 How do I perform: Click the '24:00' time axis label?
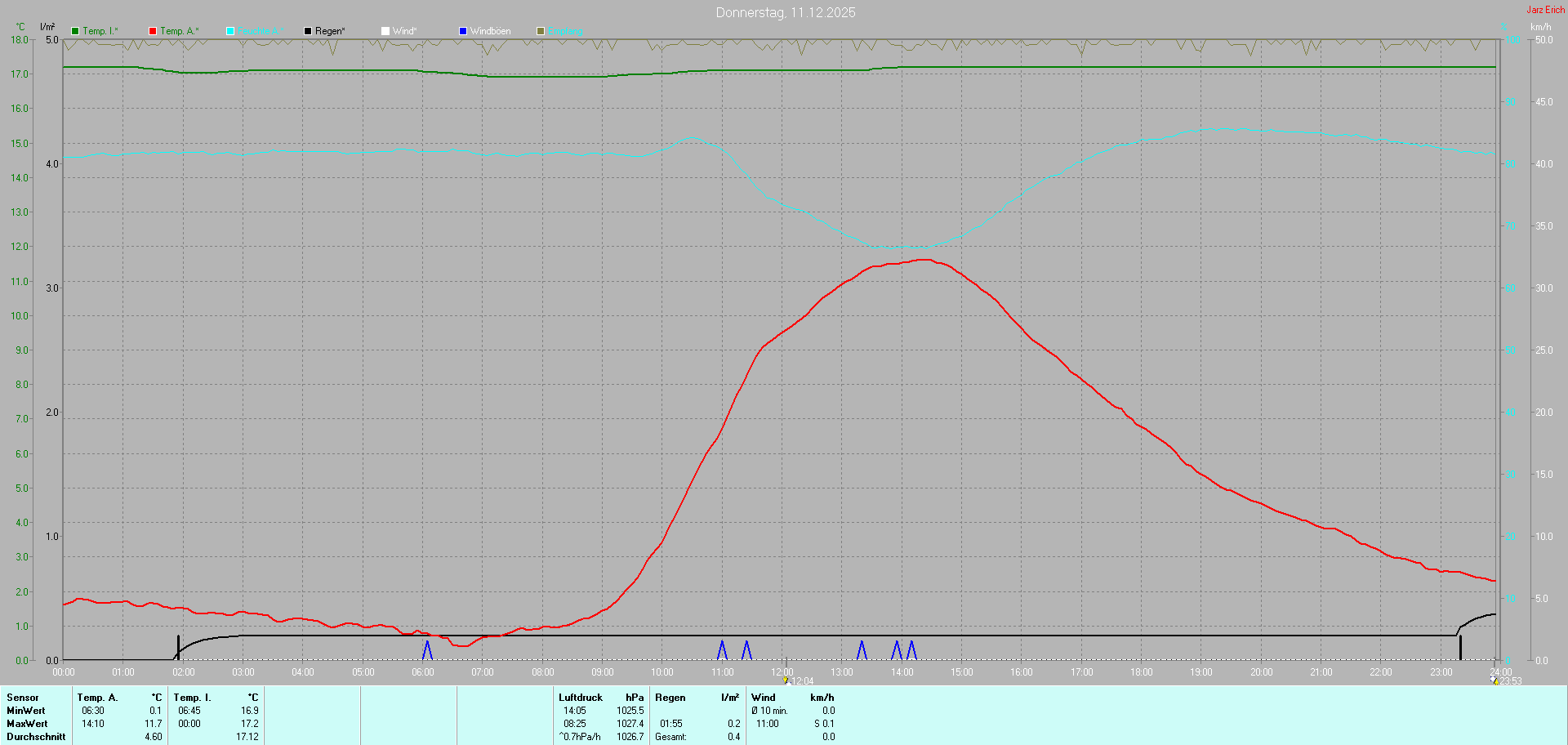(1501, 672)
